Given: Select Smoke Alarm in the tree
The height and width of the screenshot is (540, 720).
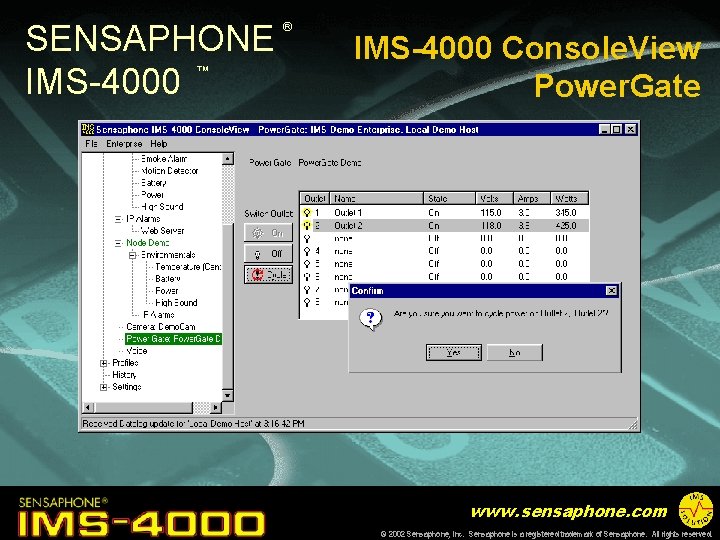Looking at the screenshot, I should [x=164, y=159].
